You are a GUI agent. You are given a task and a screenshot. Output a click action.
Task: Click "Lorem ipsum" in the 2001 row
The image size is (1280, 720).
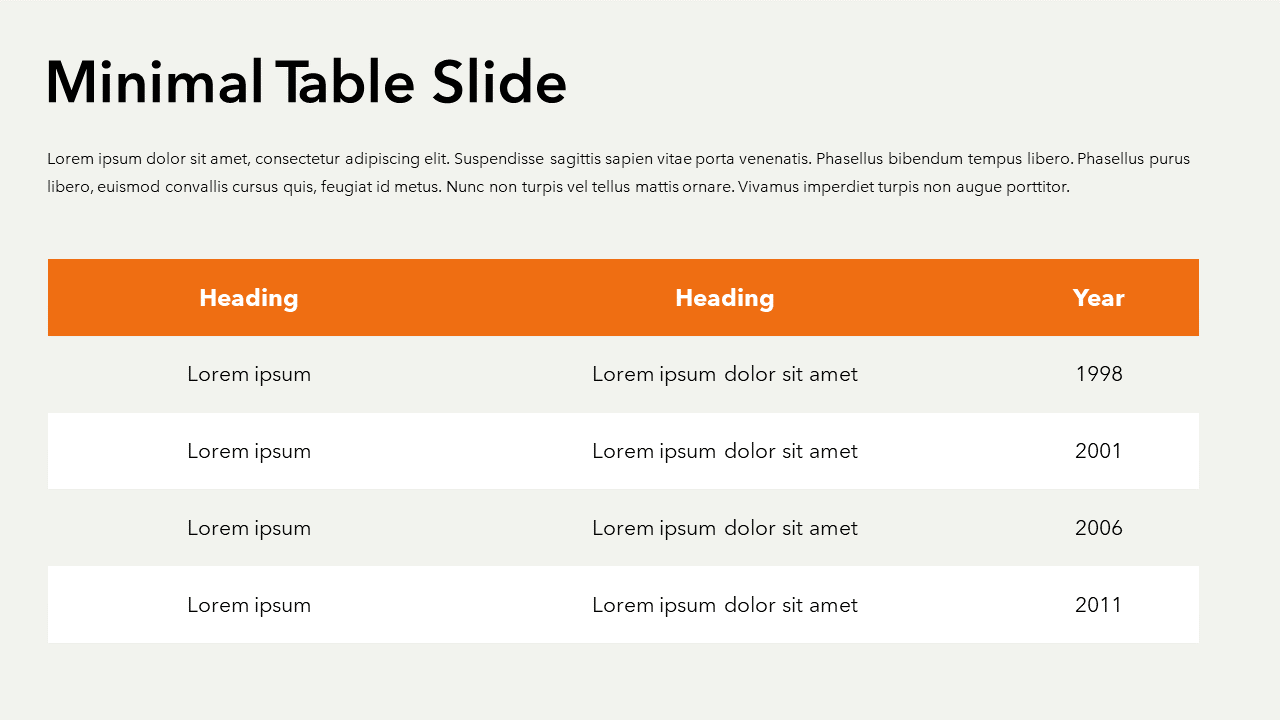[x=249, y=451]
